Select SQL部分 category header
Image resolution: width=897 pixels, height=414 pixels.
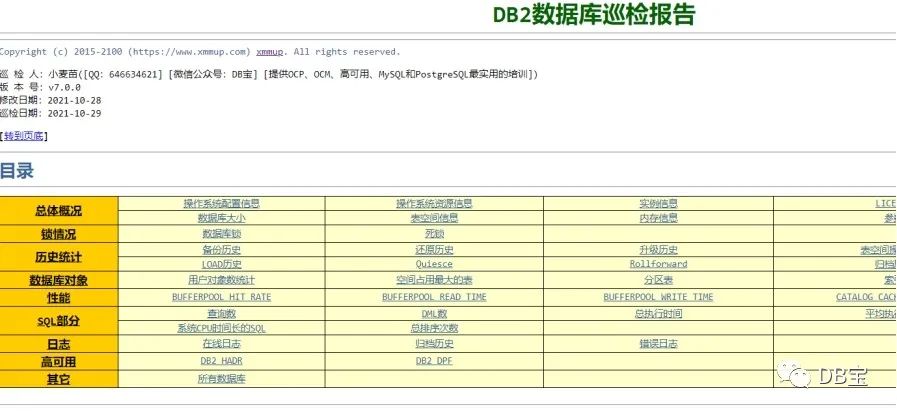tap(58, 321)
